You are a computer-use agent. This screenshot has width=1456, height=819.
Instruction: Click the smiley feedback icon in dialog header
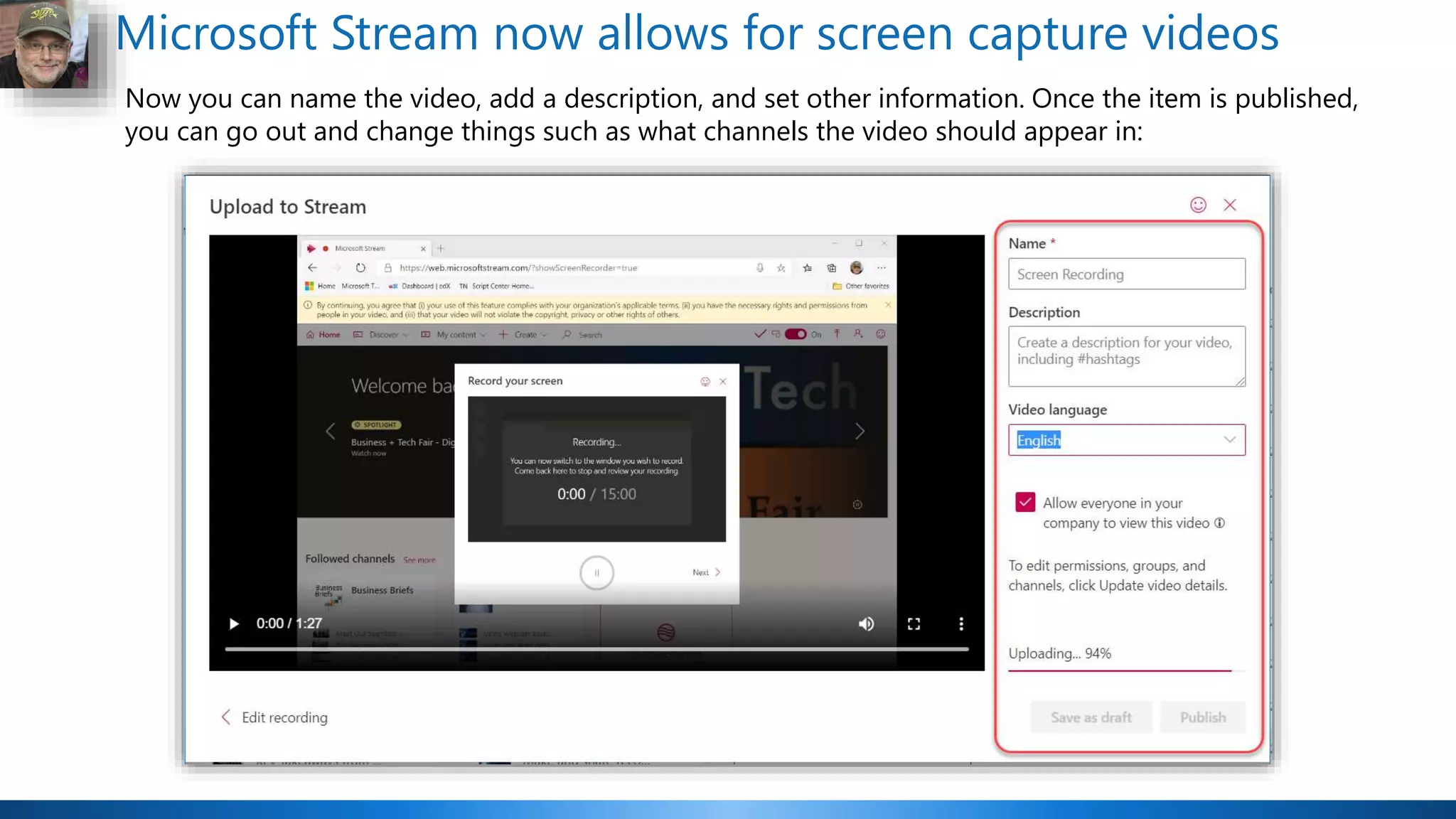tap(1198, 205)
